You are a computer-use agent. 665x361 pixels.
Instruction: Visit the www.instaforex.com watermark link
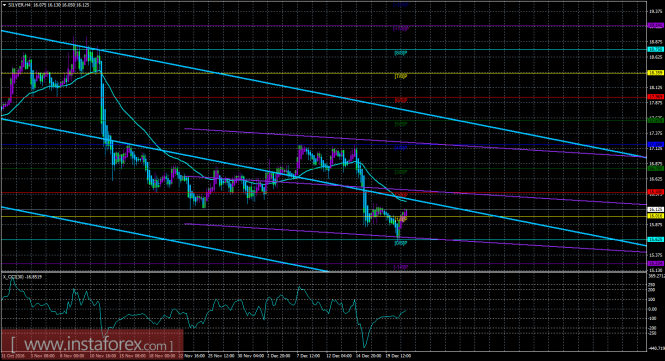[x=92, y=344]
